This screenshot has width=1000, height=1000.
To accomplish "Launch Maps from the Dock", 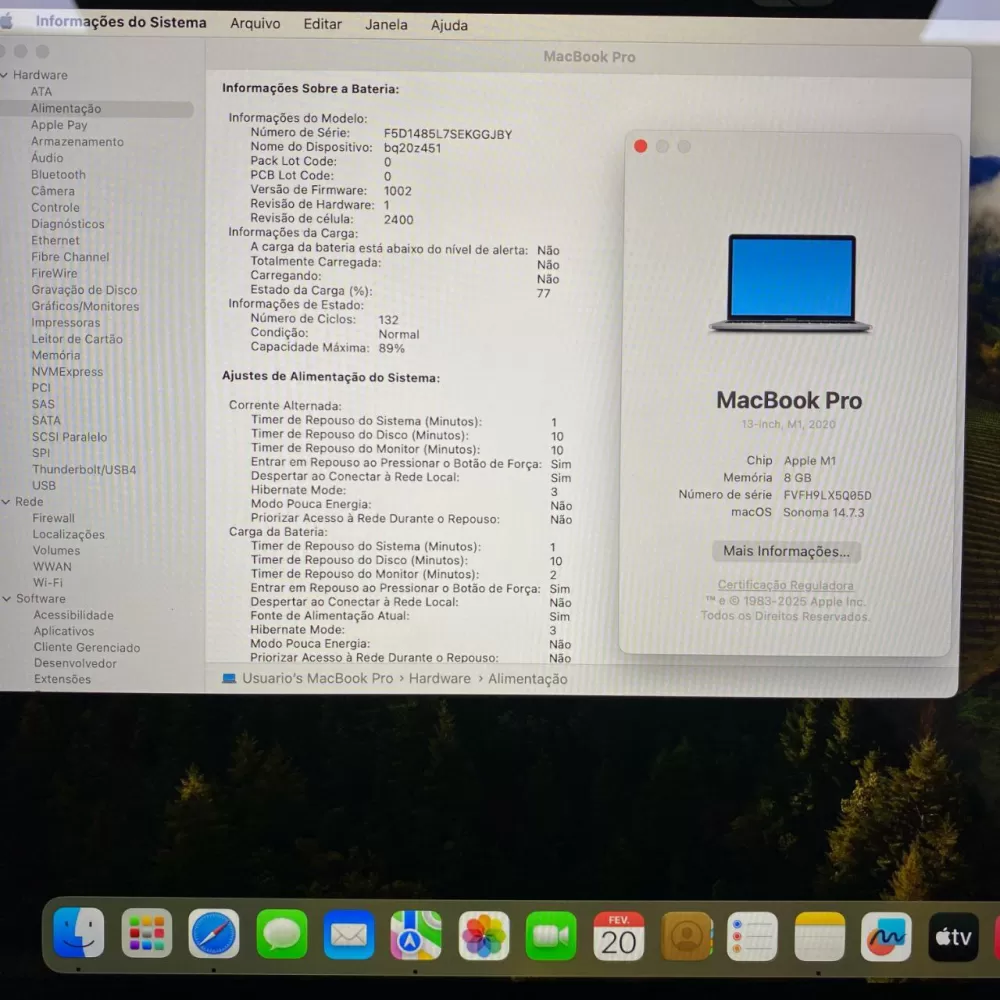I will tap(416, 936).
